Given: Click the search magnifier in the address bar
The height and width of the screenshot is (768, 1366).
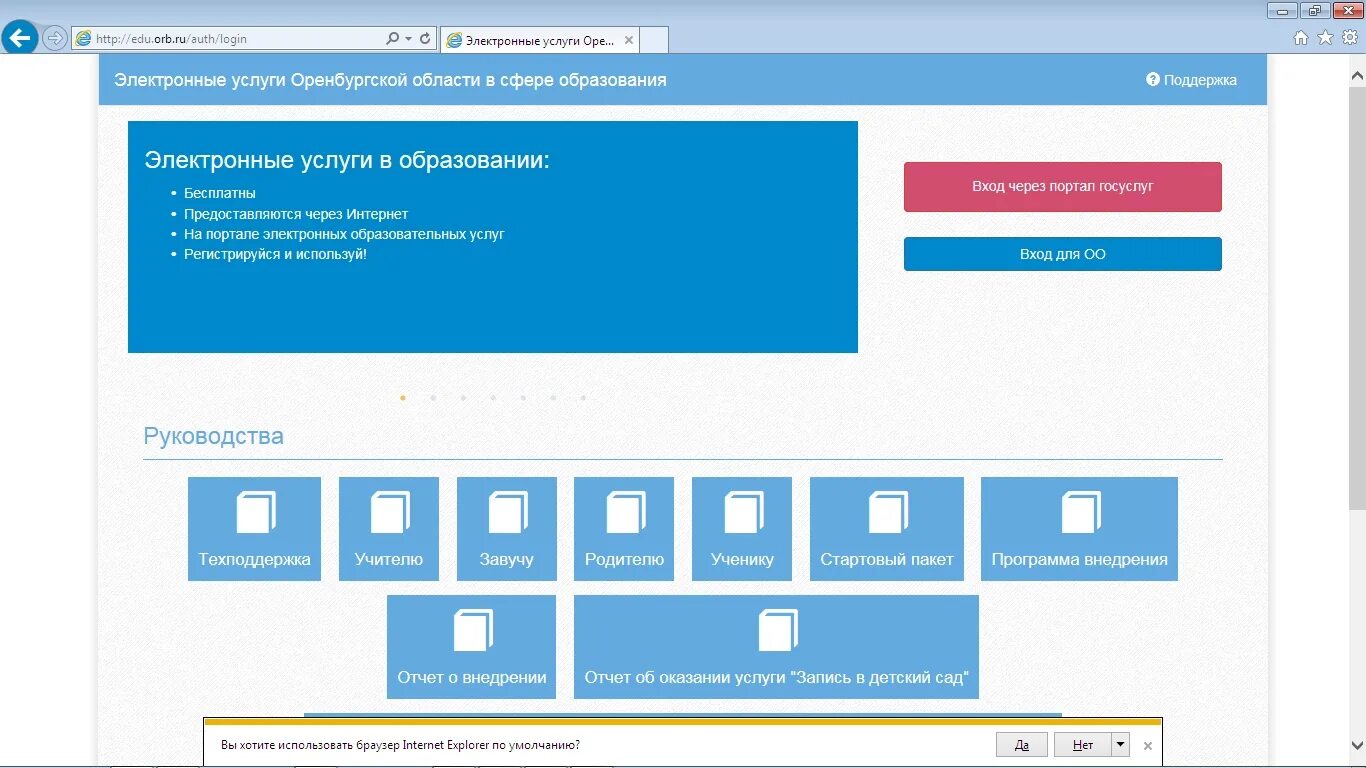Looking at the screenshot, I should 392,39.
